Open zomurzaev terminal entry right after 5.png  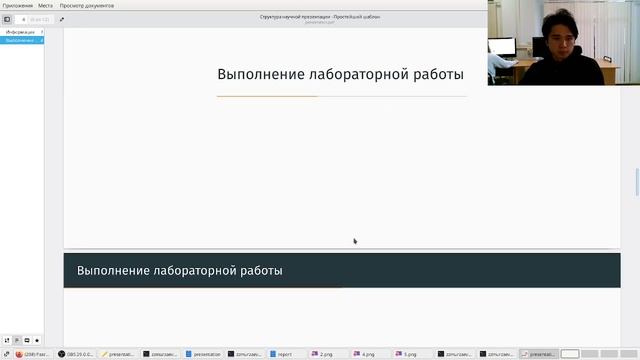pos(455,354)
